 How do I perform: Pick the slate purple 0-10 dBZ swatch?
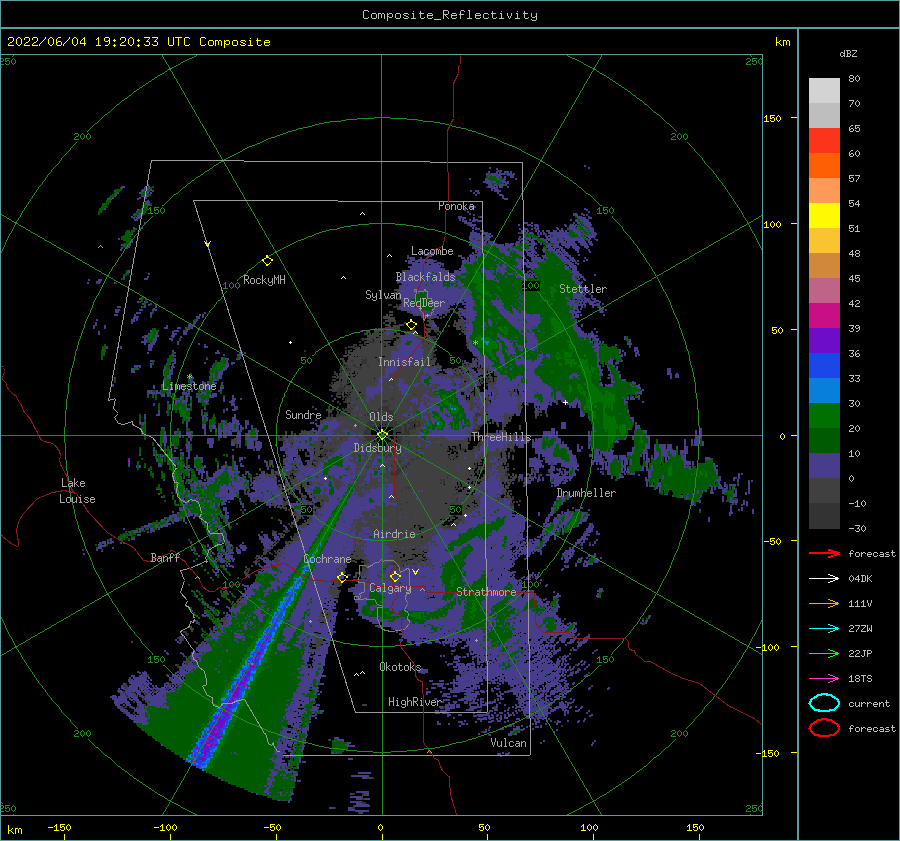pos(824,466)
